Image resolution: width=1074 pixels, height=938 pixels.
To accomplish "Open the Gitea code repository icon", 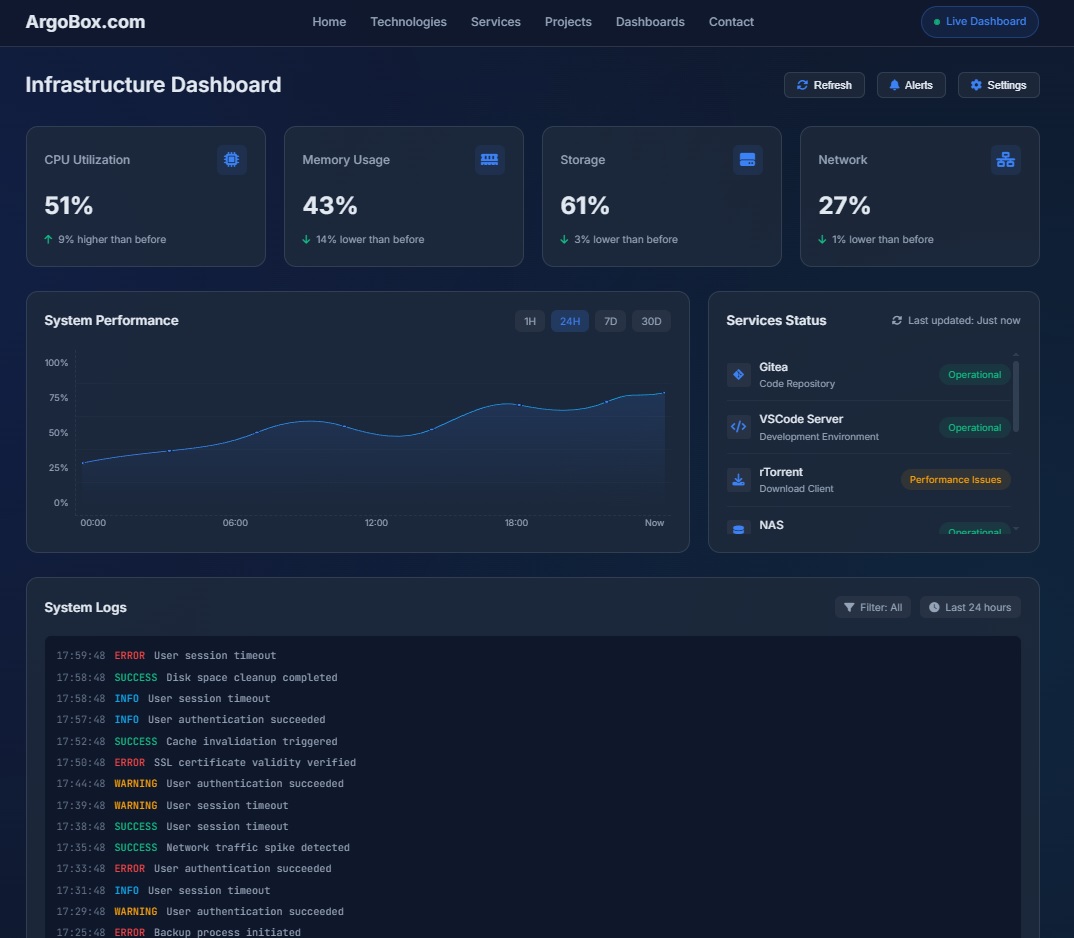I will [738, 374].
